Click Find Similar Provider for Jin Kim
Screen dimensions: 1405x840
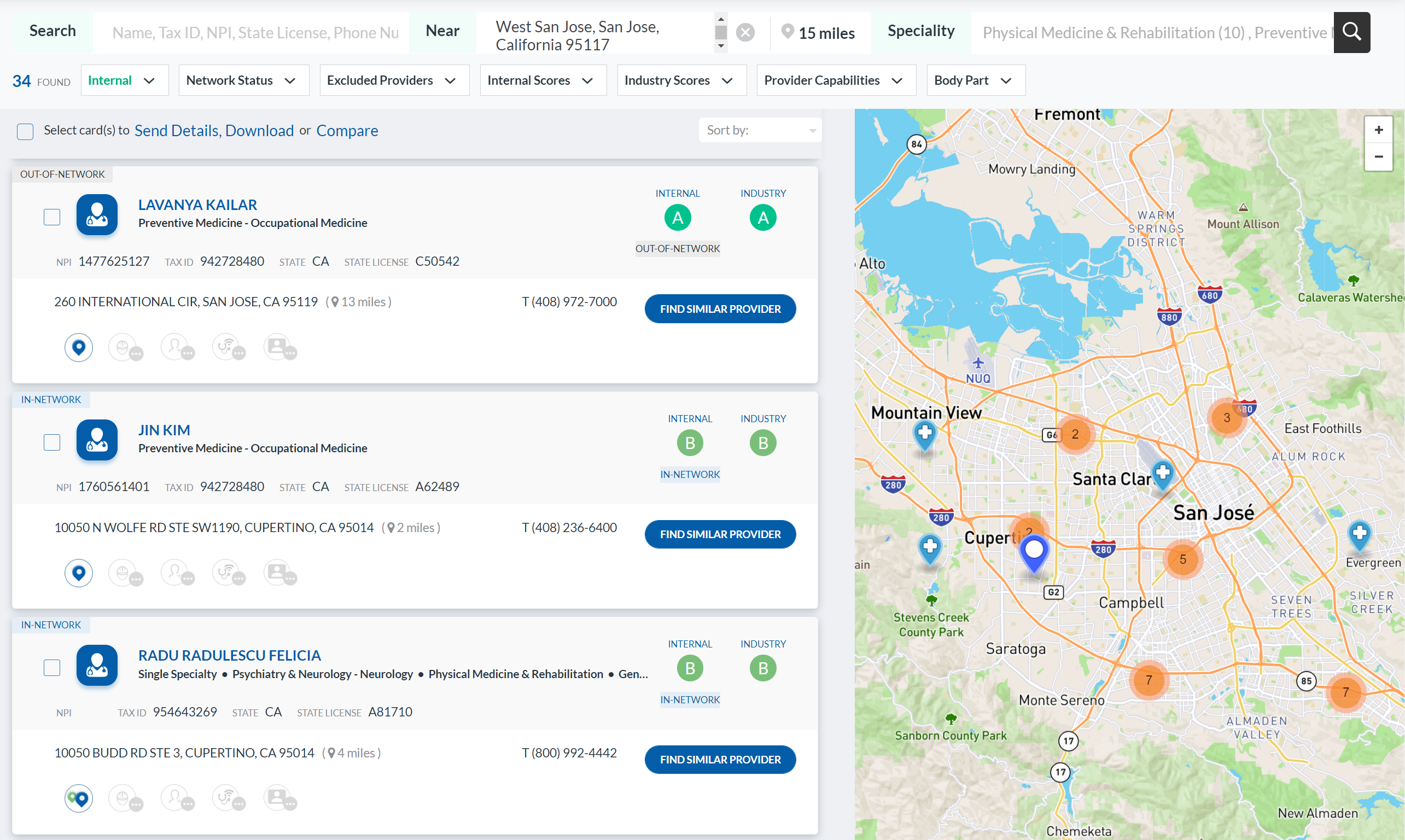pos(720,534)
